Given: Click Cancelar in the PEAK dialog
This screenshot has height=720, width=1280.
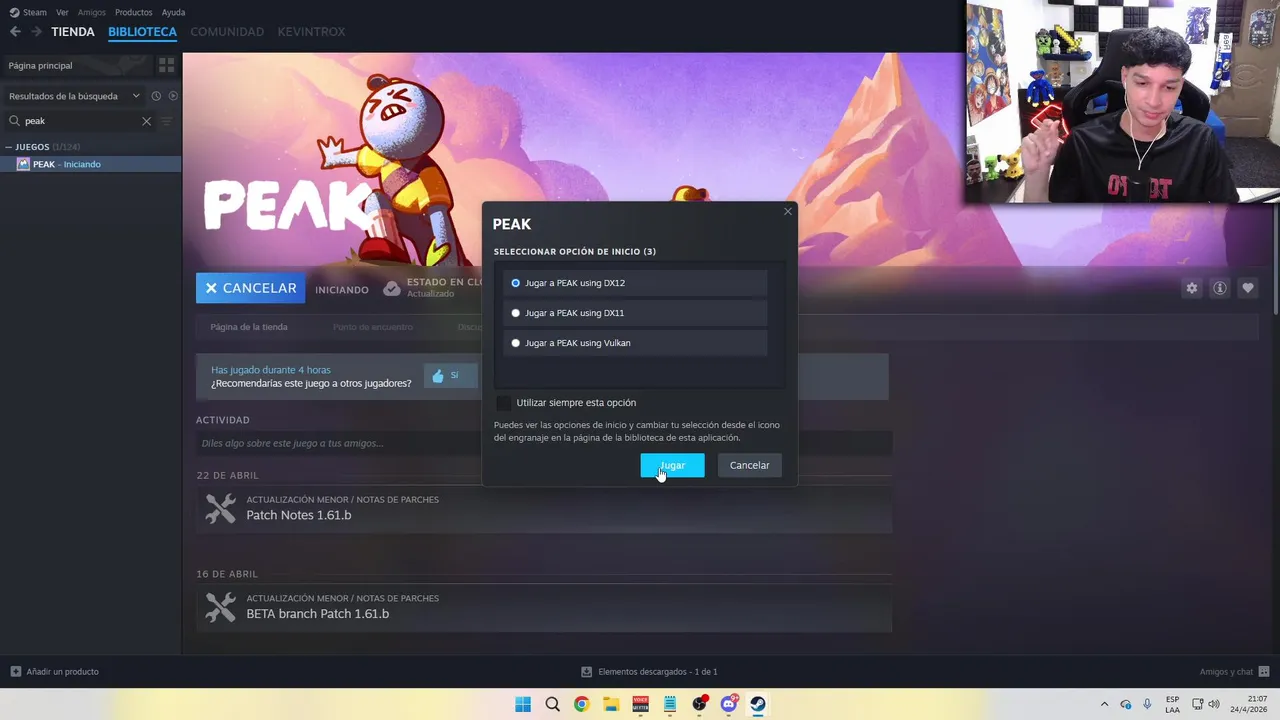Looking at the screenshot, I should [x=749, y=465].
